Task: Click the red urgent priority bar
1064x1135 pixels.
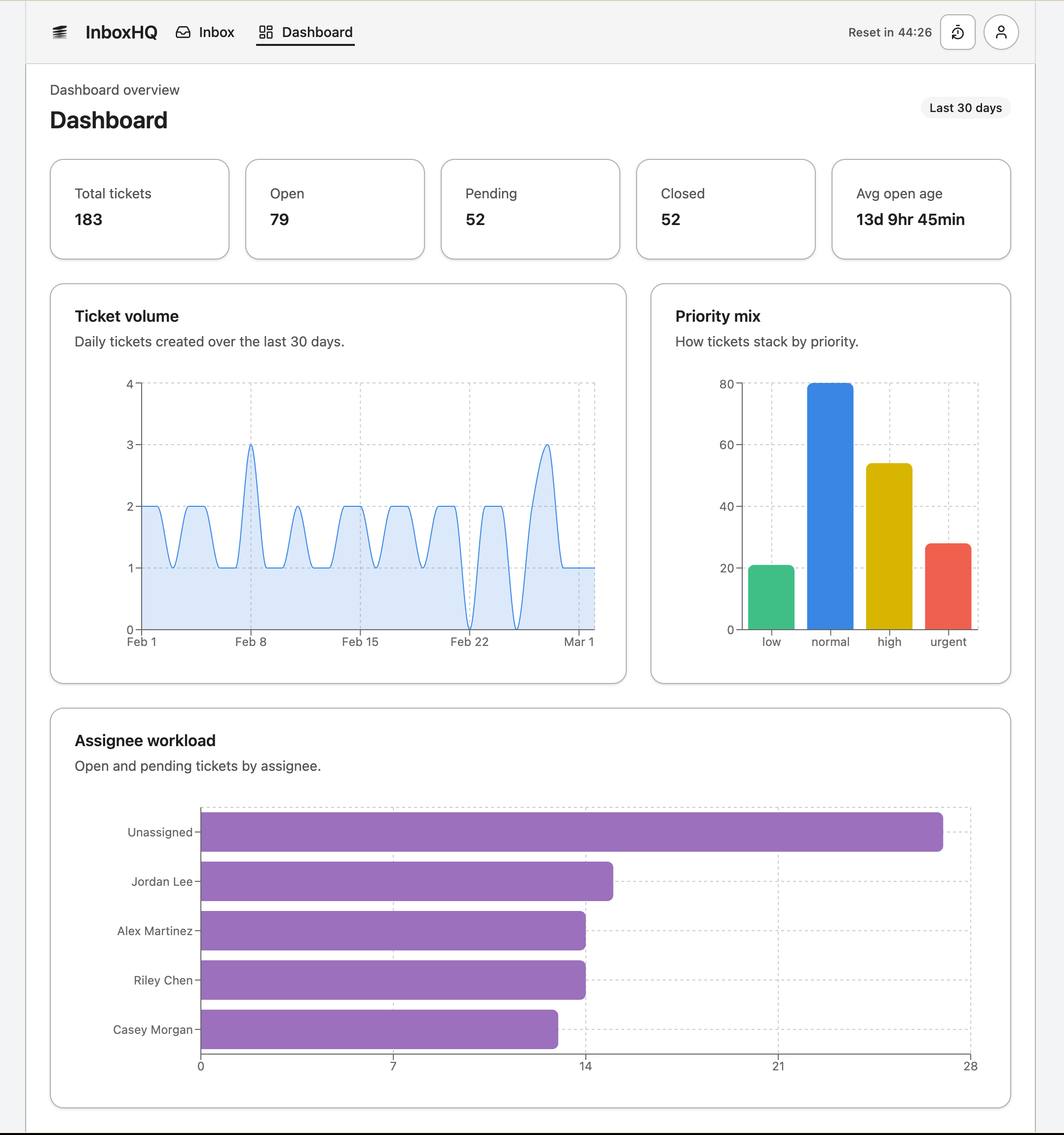Action: pos(948,587)
